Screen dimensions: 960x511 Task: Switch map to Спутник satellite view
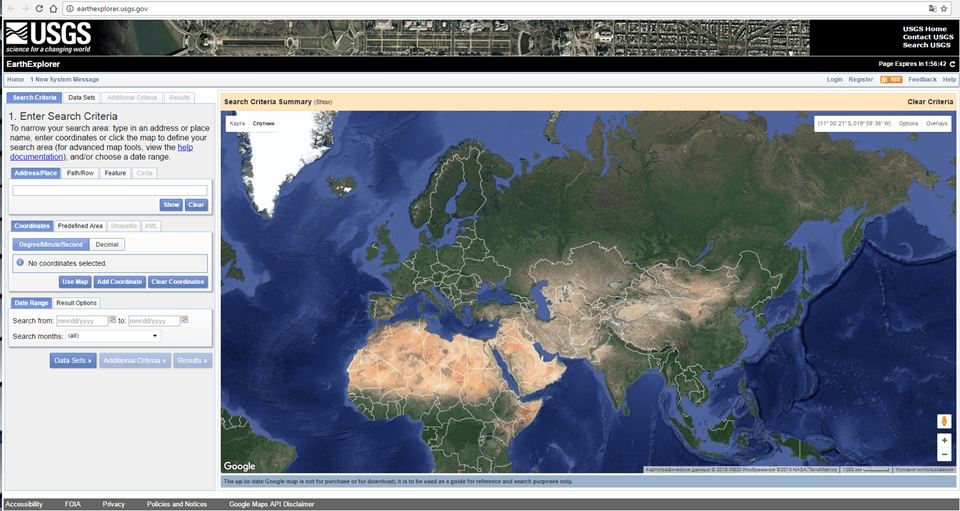264,123
